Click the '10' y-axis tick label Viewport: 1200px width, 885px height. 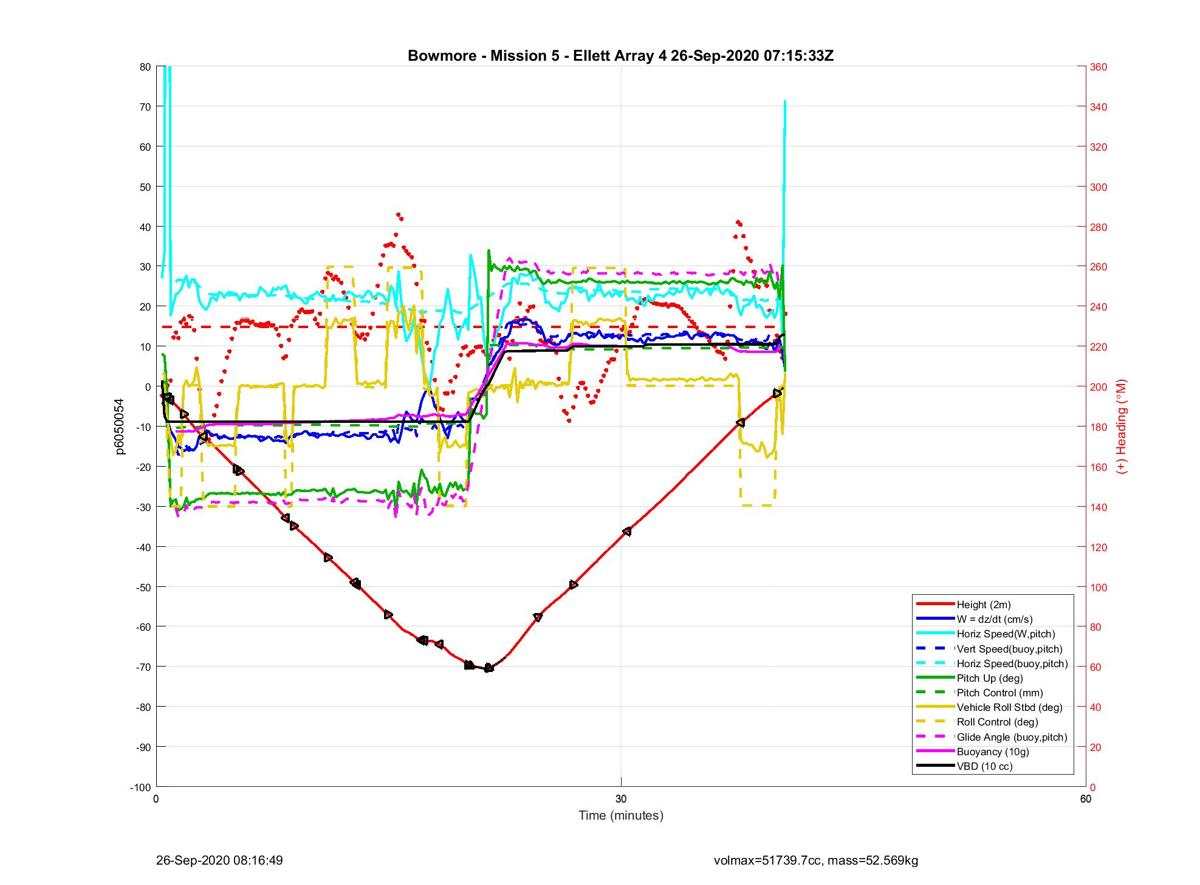click(x=144, y=347)
